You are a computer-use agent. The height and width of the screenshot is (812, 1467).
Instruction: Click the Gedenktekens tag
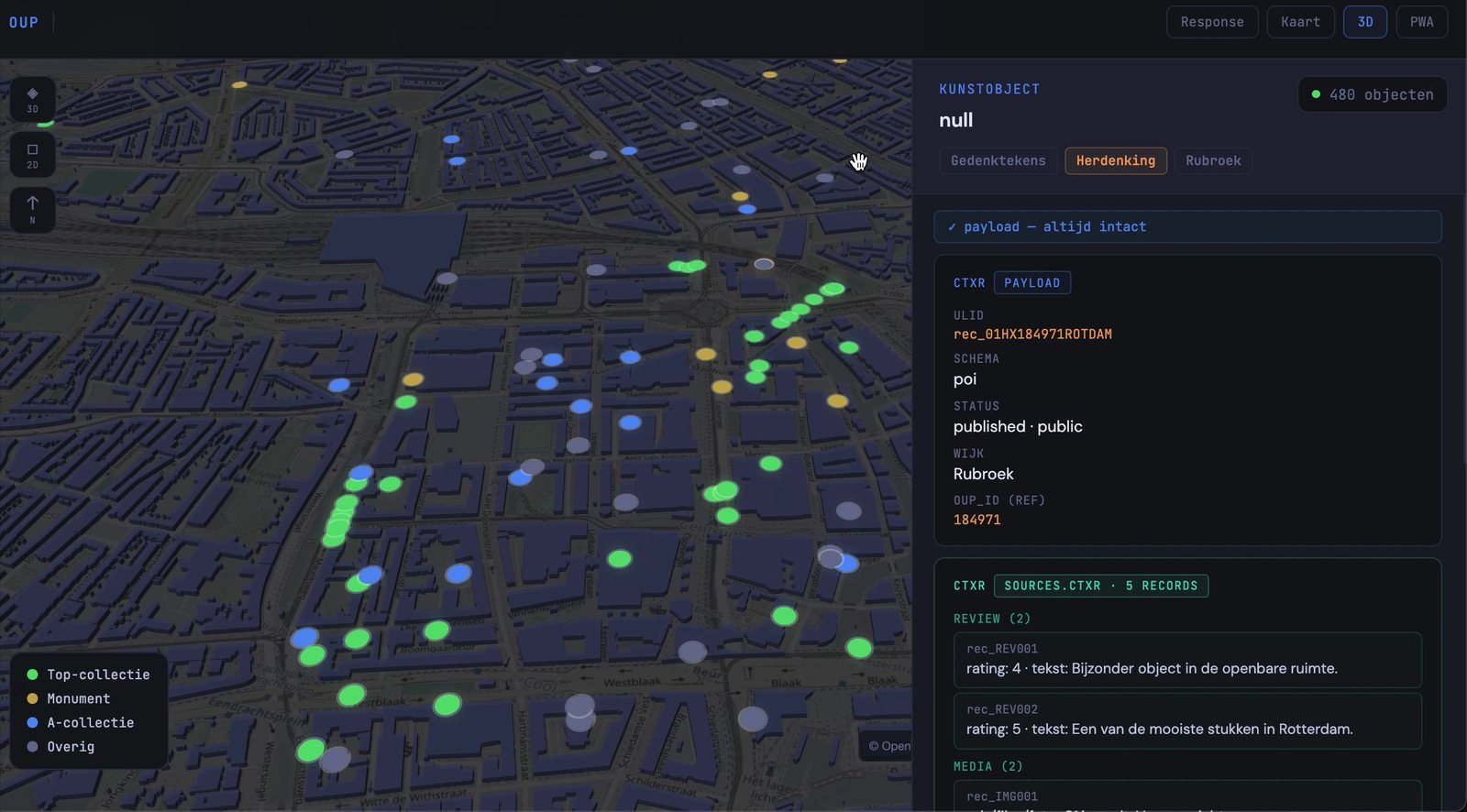[998, 160]
